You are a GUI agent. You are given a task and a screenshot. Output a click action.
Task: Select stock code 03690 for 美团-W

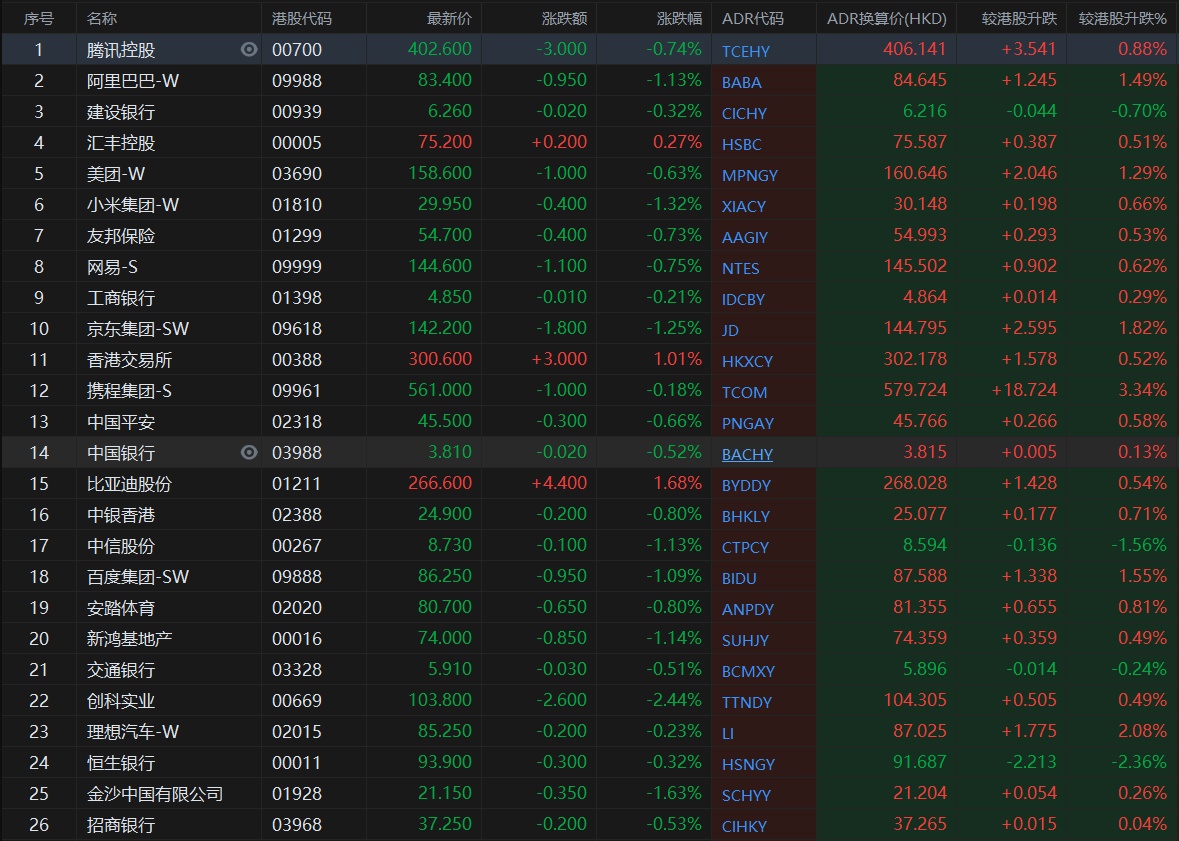[297, 173]
